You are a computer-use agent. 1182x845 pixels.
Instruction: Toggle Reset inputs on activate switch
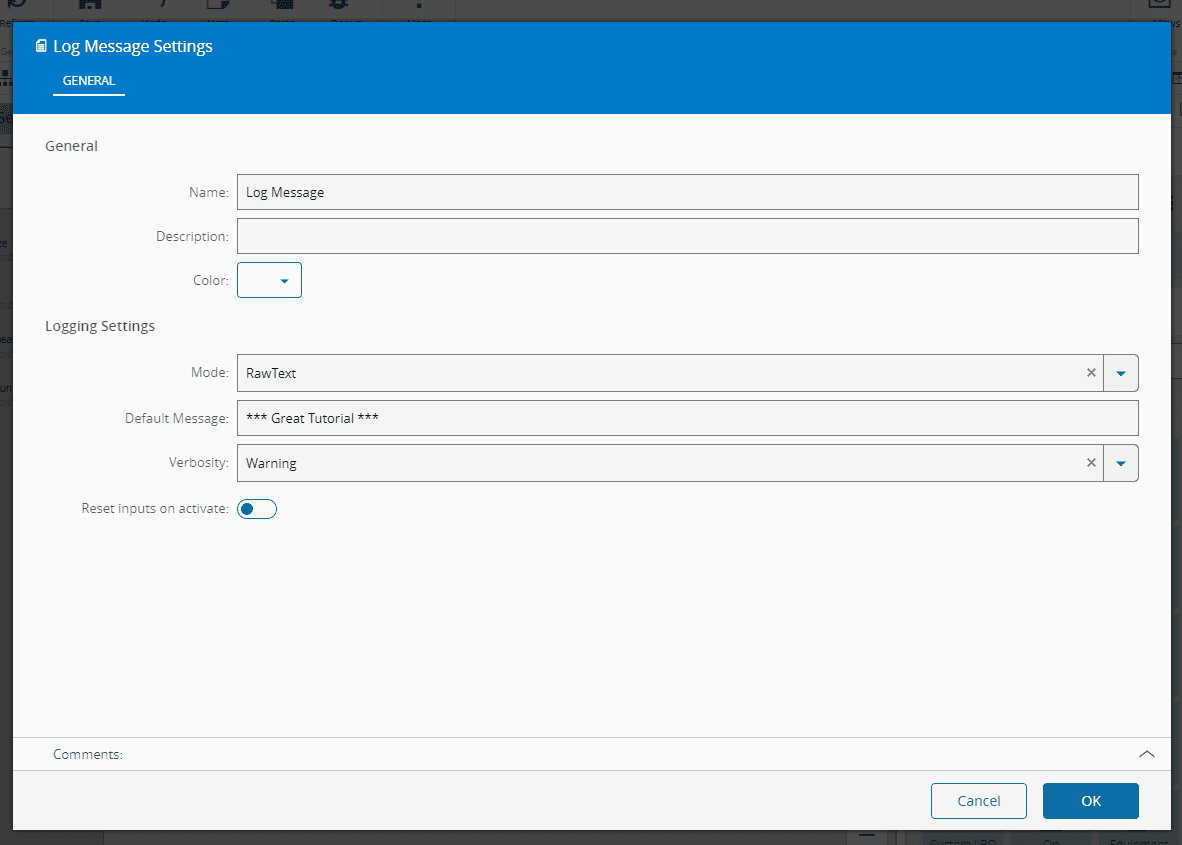[x=257, y=509]
